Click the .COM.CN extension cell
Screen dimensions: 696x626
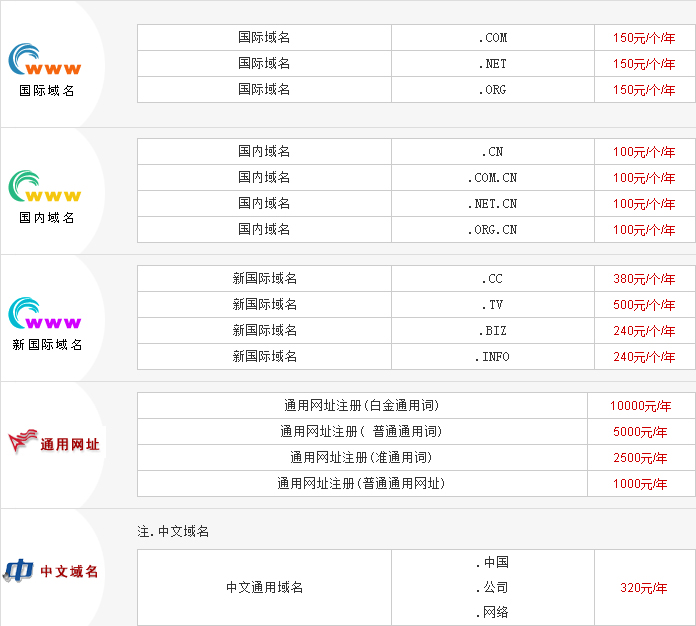point(492,178)
